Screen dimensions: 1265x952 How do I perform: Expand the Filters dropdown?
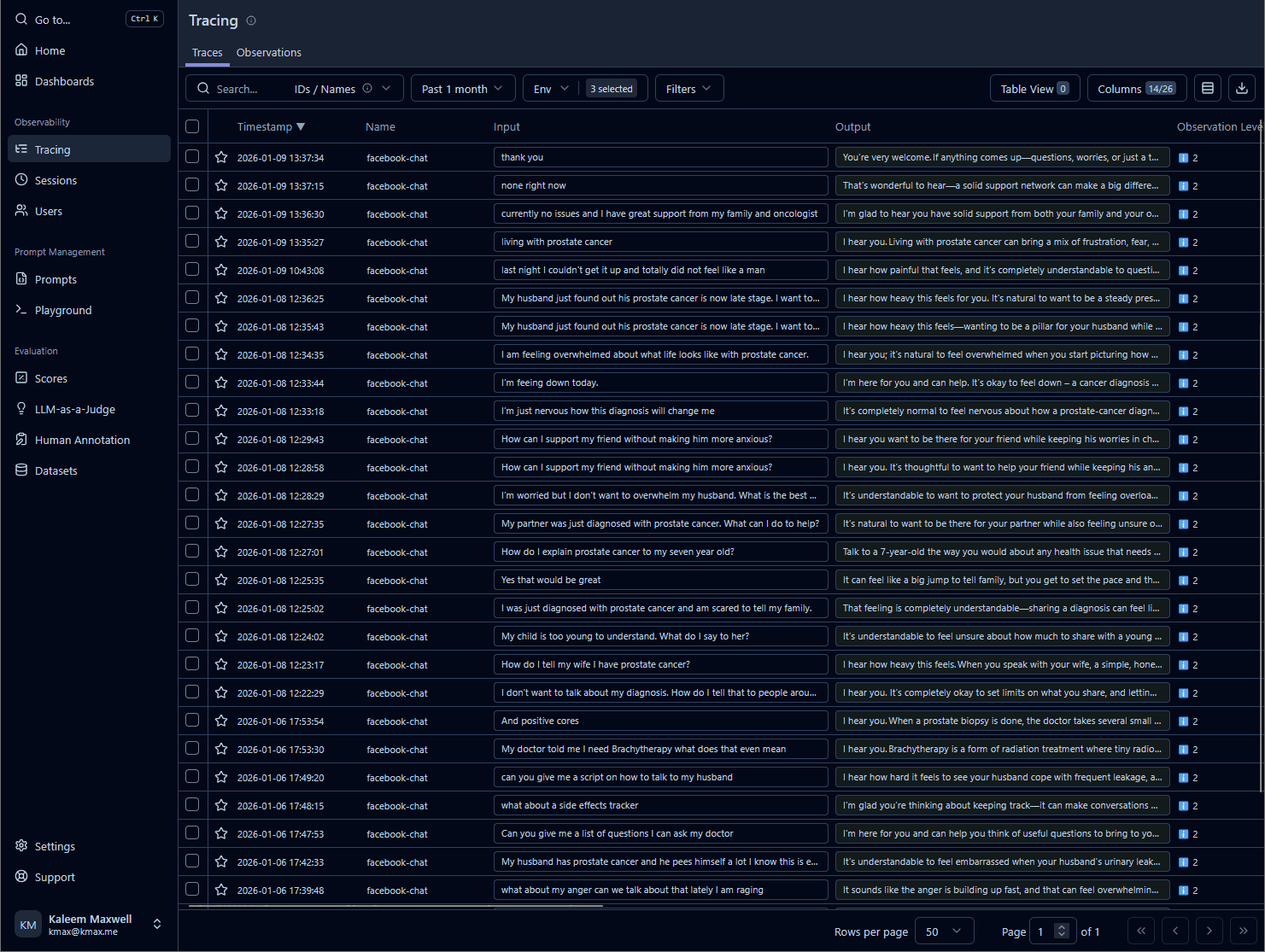pyautogui.click(x=689, y=89)
